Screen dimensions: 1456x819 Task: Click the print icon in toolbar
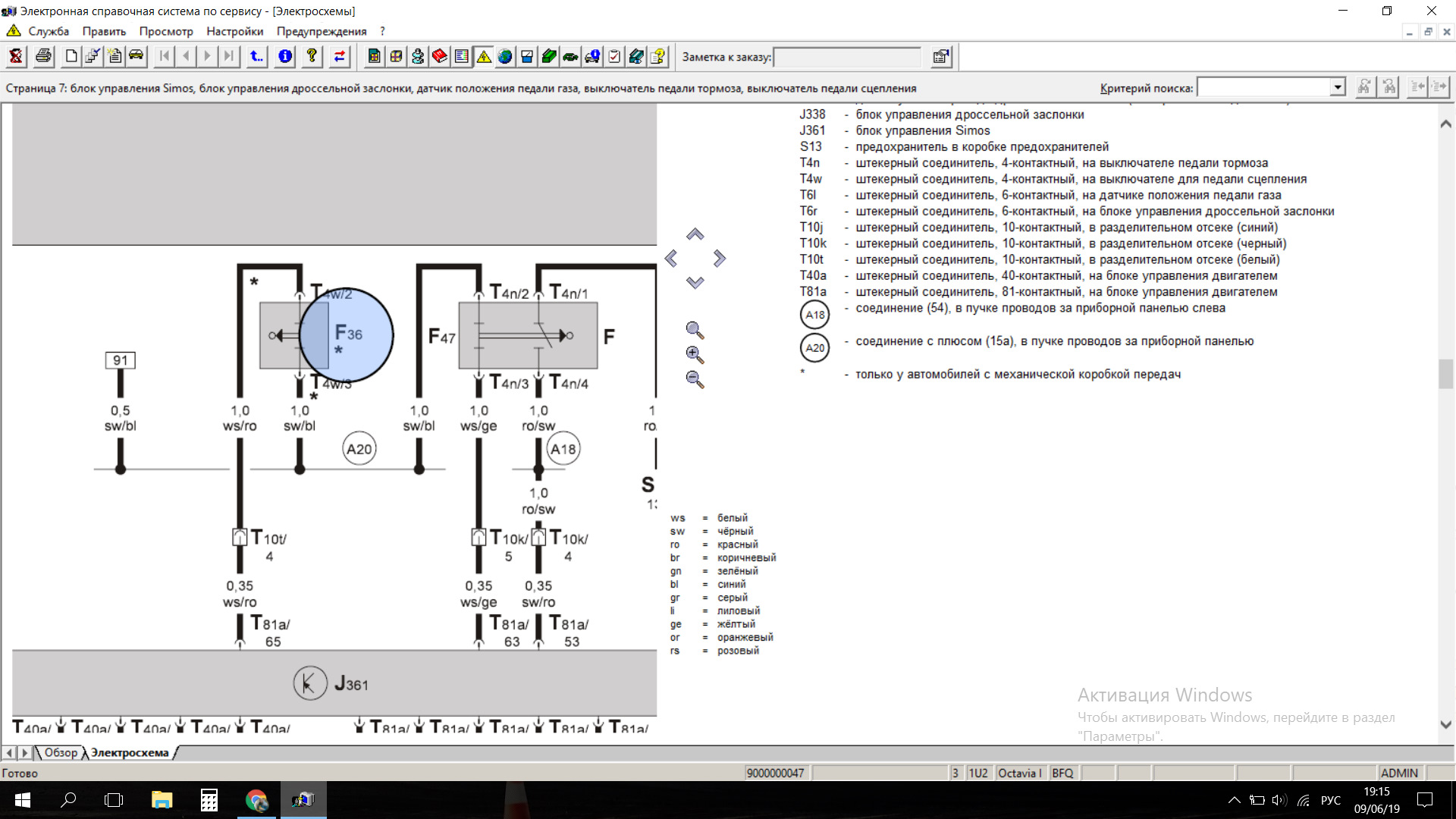[x=43, y=56]
